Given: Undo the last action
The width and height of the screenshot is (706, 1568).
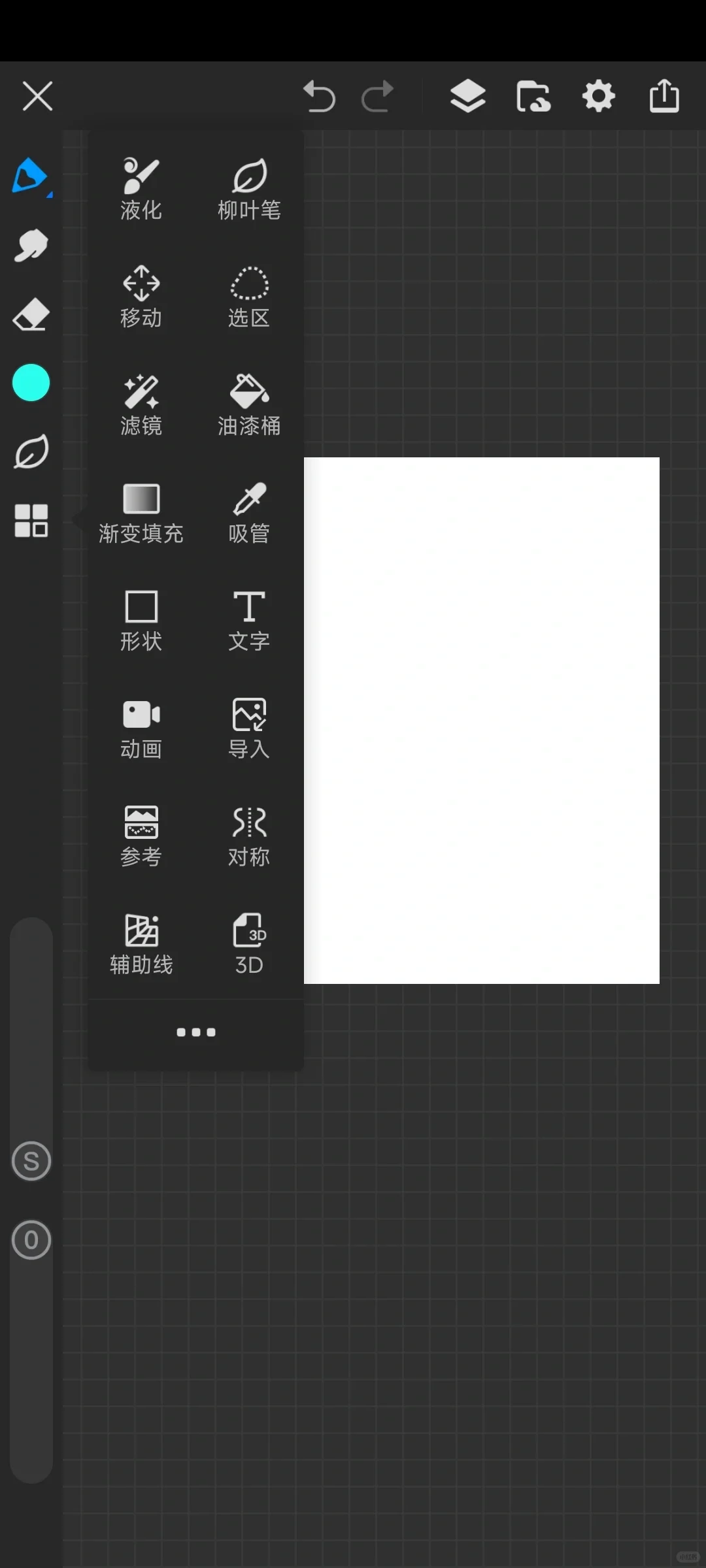Looking at the screenshot, I should tap(319, 97).
